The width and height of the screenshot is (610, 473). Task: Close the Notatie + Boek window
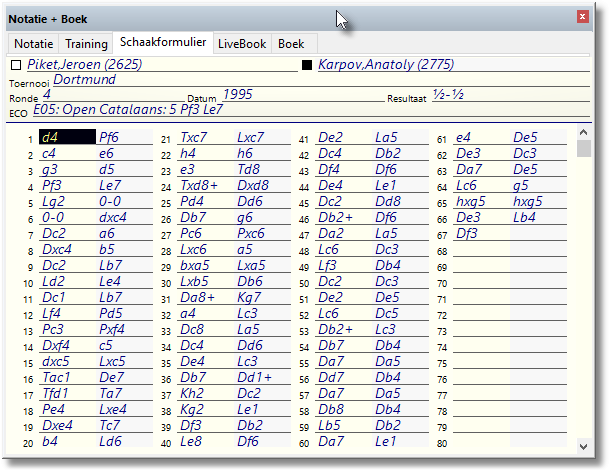(x=583, y=16)
